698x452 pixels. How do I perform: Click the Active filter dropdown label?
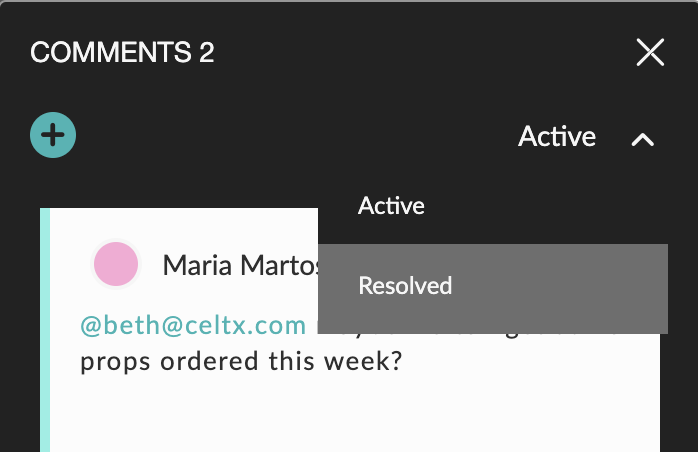click(x=557, y=136)
